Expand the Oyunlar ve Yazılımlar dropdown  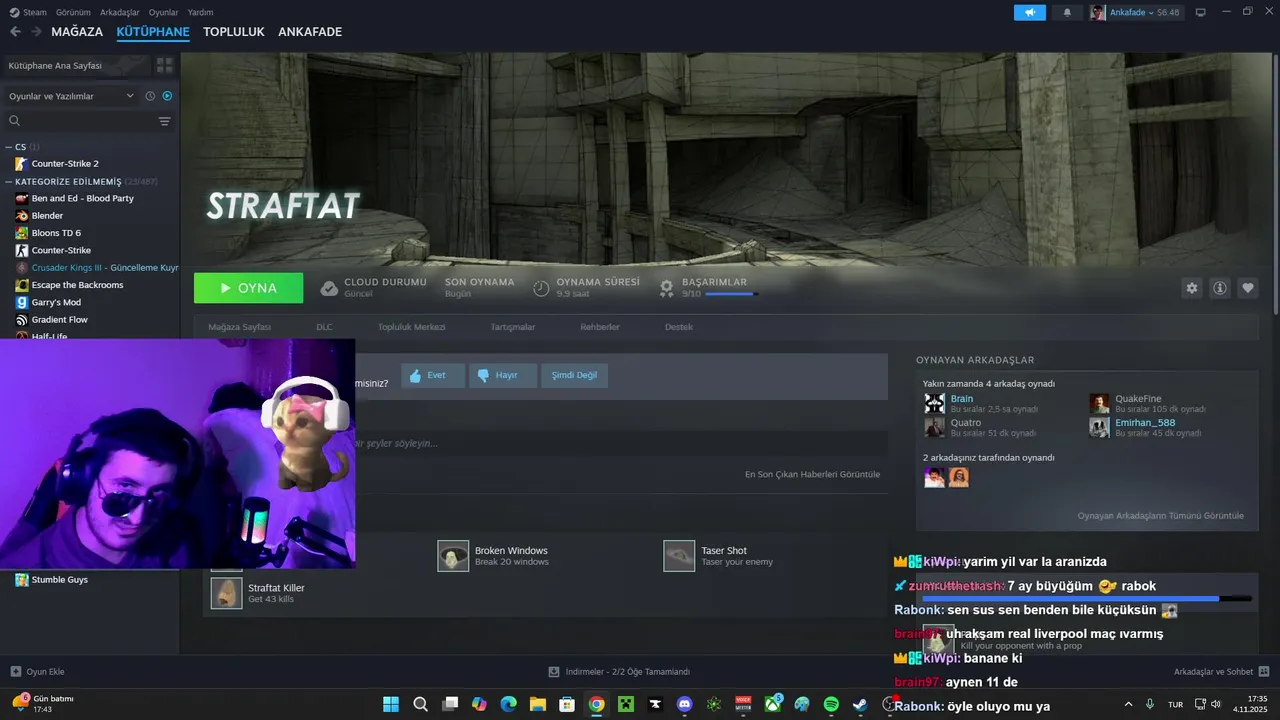coord(70,96)
